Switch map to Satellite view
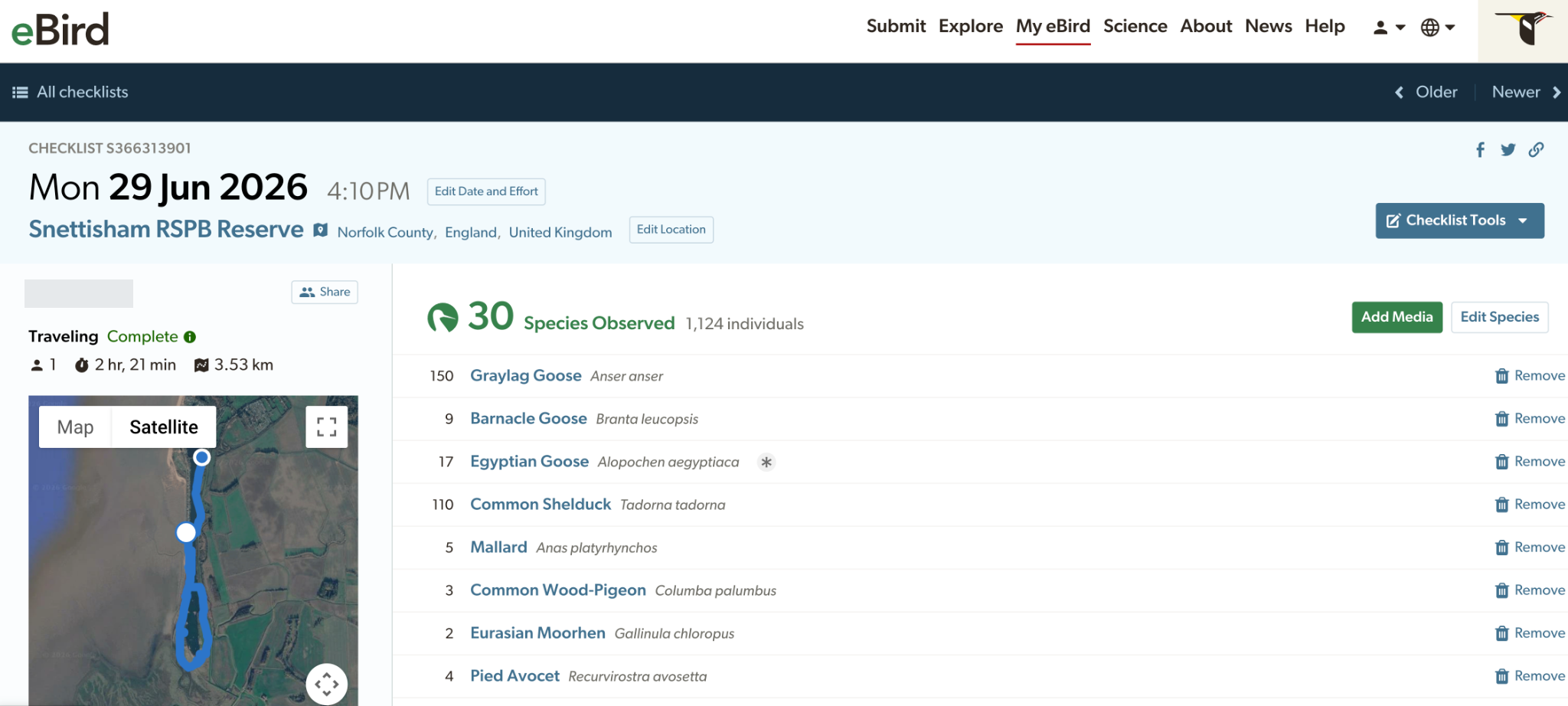Screen dimensions: 1568x706 point(164,427)
